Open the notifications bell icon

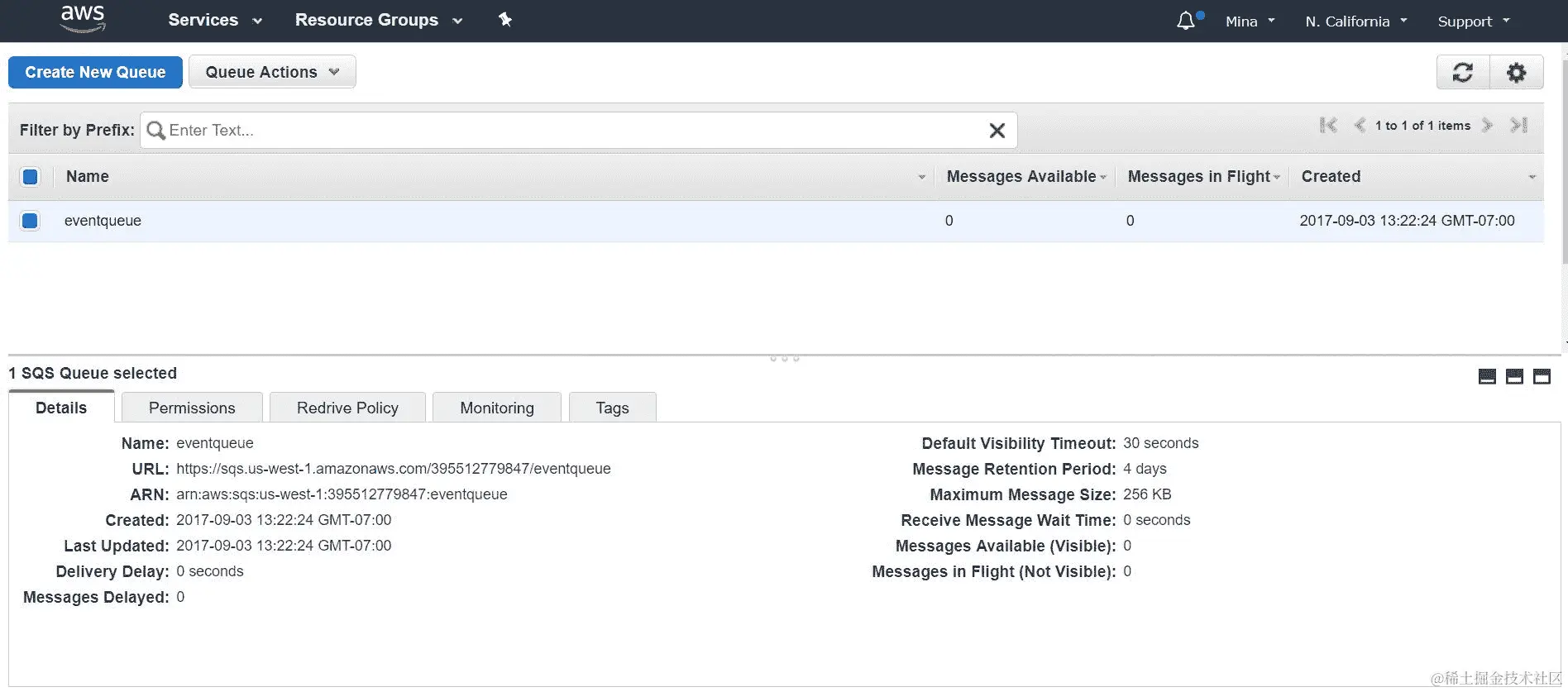tap(1186, 21)
